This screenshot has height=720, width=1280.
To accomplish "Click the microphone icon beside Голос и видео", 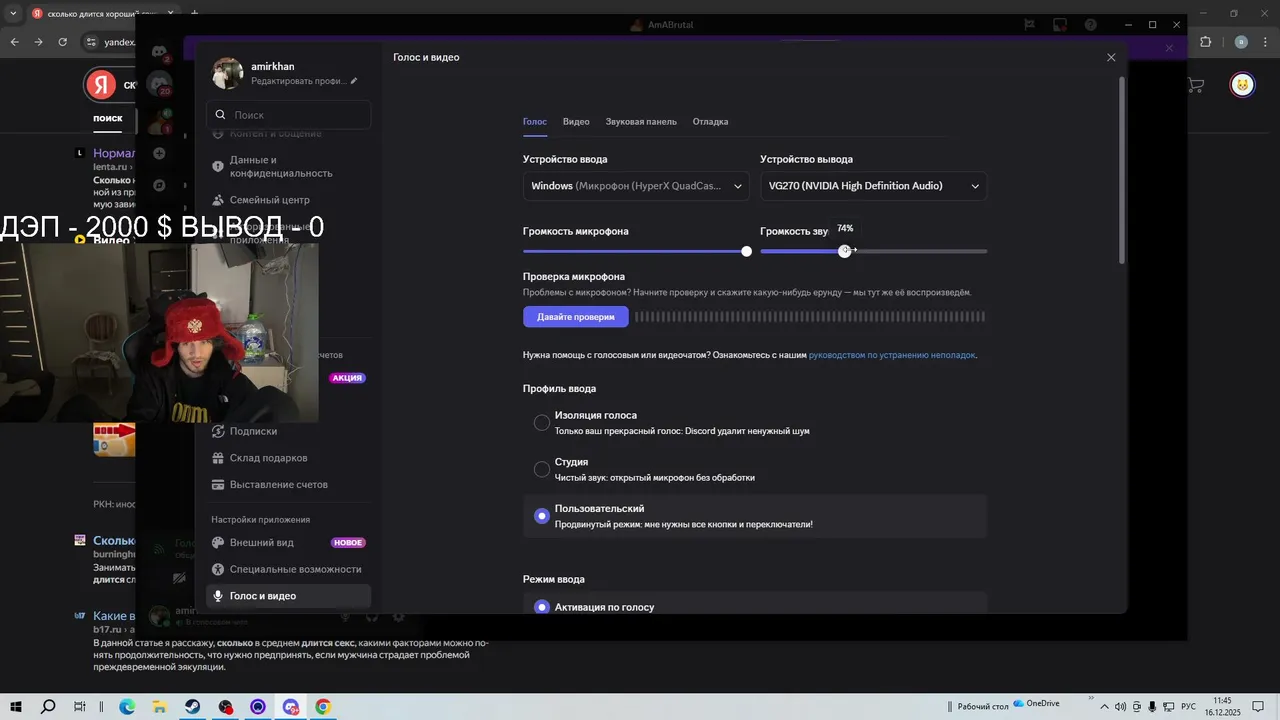I will (x=219, y=596).
